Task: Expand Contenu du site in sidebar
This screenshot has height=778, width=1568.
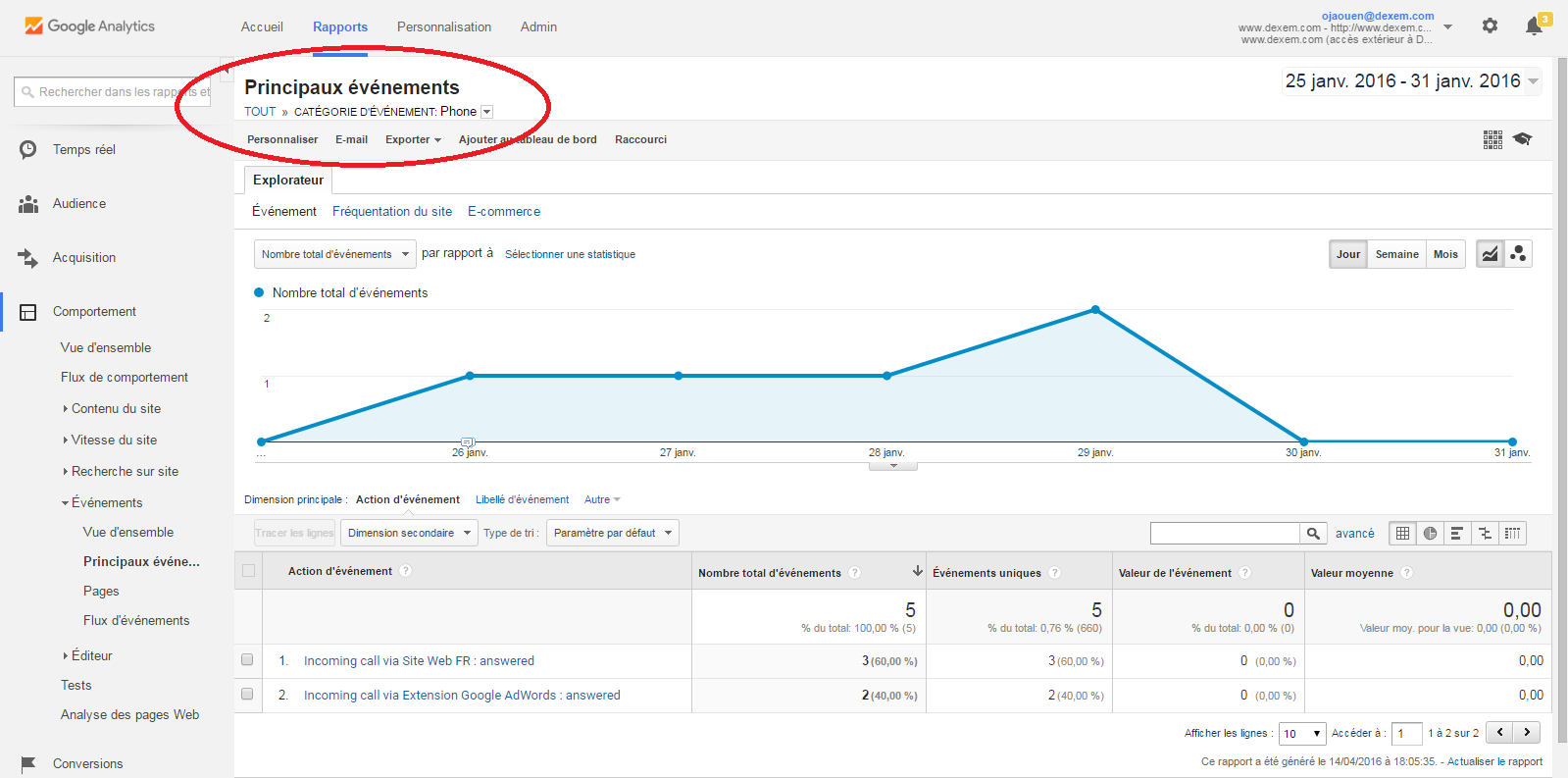Action: (x=116, y=408)
